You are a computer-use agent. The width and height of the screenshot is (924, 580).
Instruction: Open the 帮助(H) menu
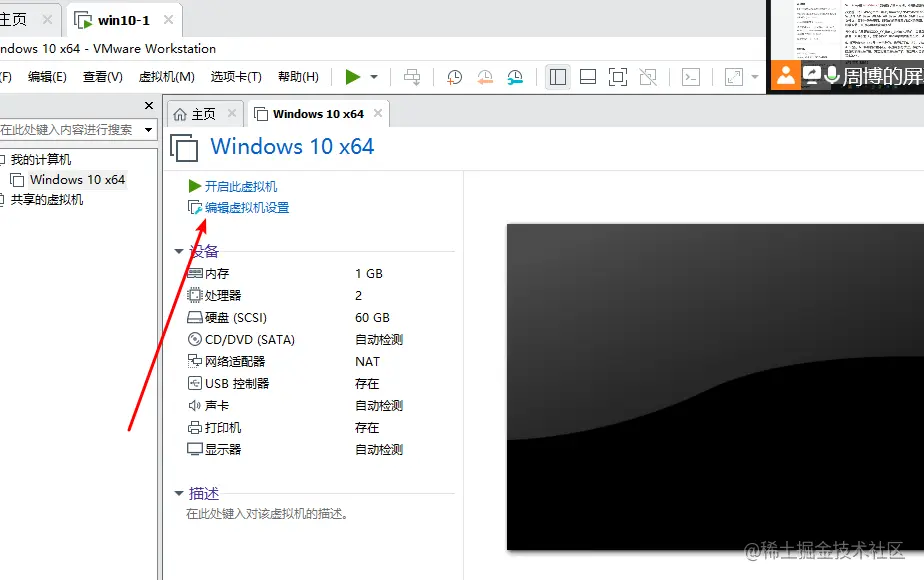(x=298, y=77)
